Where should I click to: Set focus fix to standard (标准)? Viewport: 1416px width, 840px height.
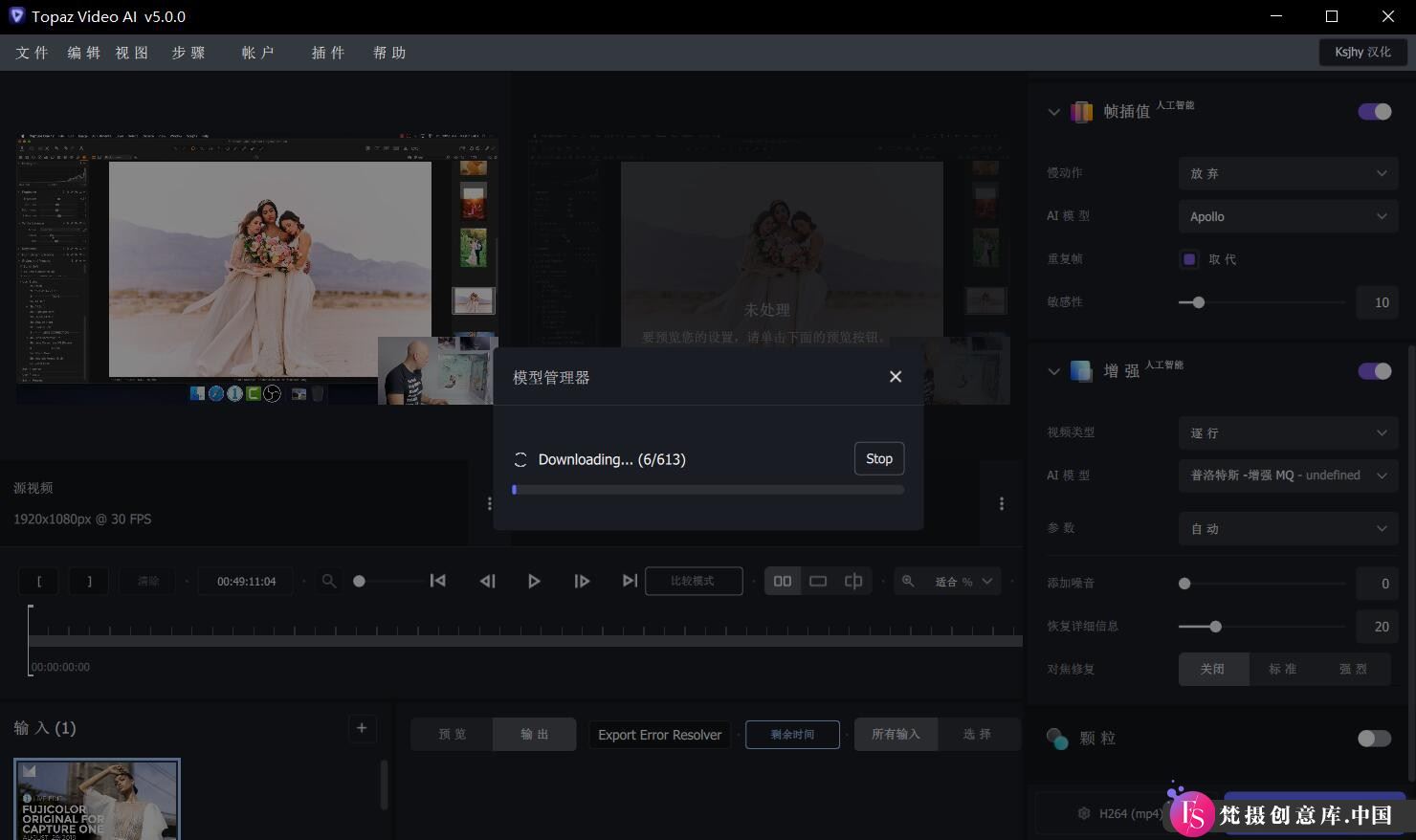(x=1283, y=669)
